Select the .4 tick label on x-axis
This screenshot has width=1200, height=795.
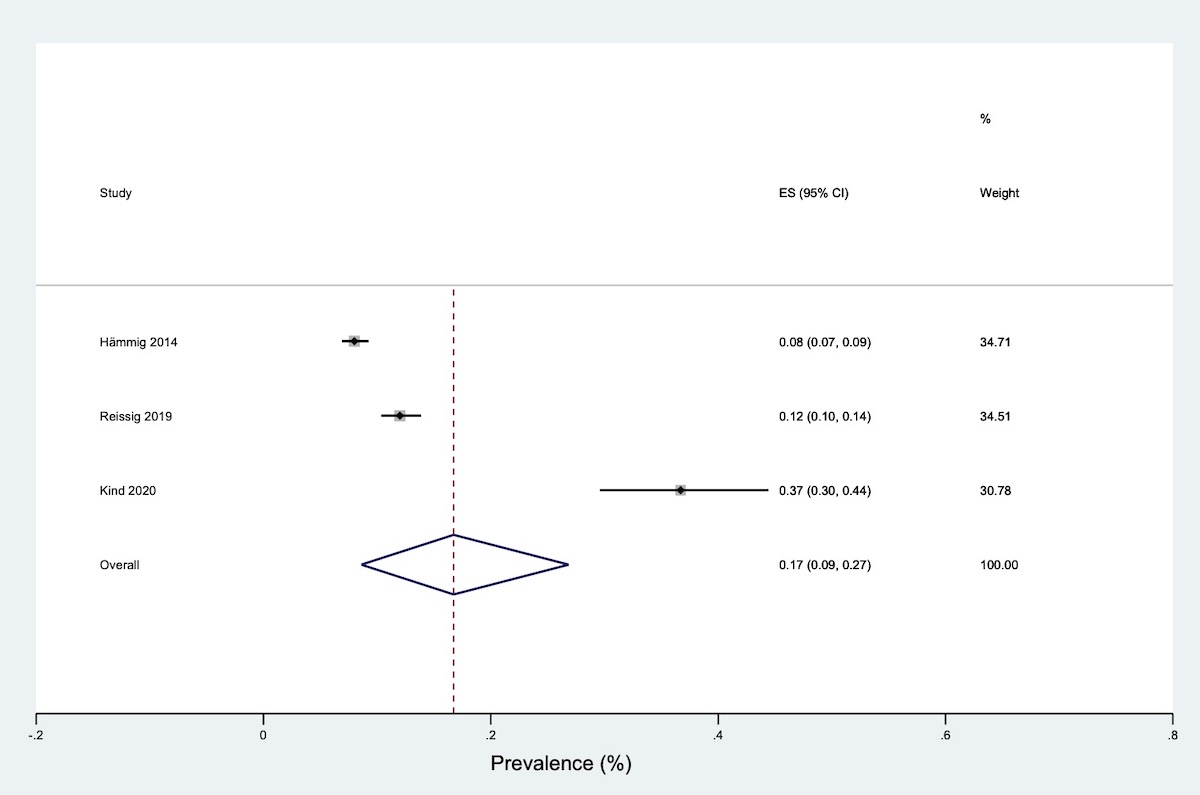717,734
